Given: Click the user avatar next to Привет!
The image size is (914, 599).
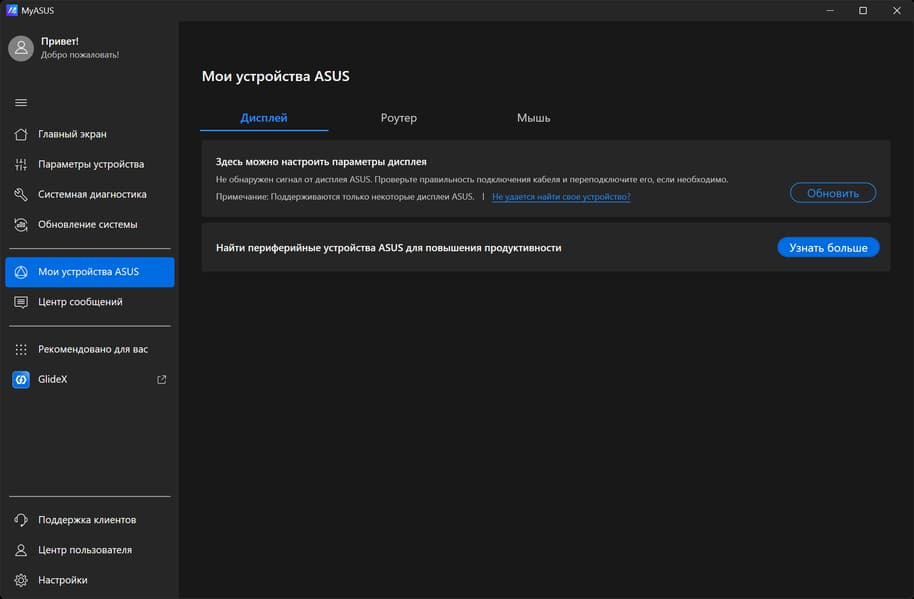Looking at the screenshot, I should 21,48.
